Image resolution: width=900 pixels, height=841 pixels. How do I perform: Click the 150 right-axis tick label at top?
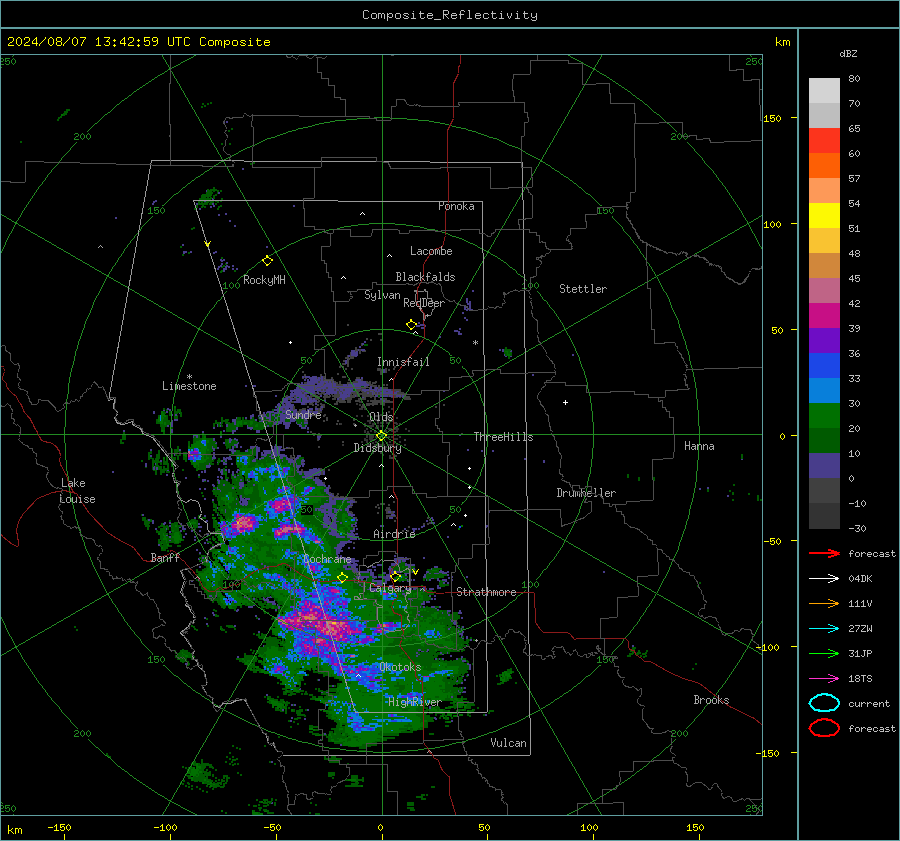[x=772, y=118]
